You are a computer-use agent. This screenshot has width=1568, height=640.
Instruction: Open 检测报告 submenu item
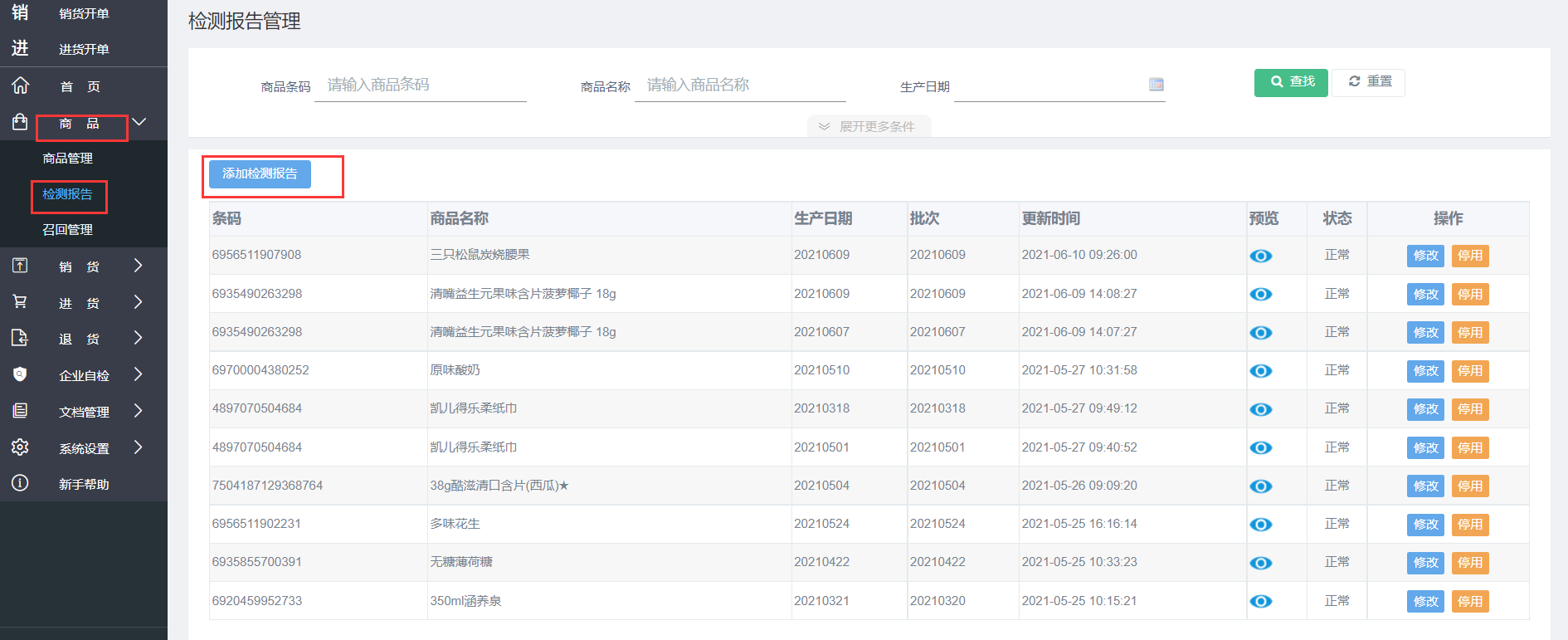[x=68, y=193]
